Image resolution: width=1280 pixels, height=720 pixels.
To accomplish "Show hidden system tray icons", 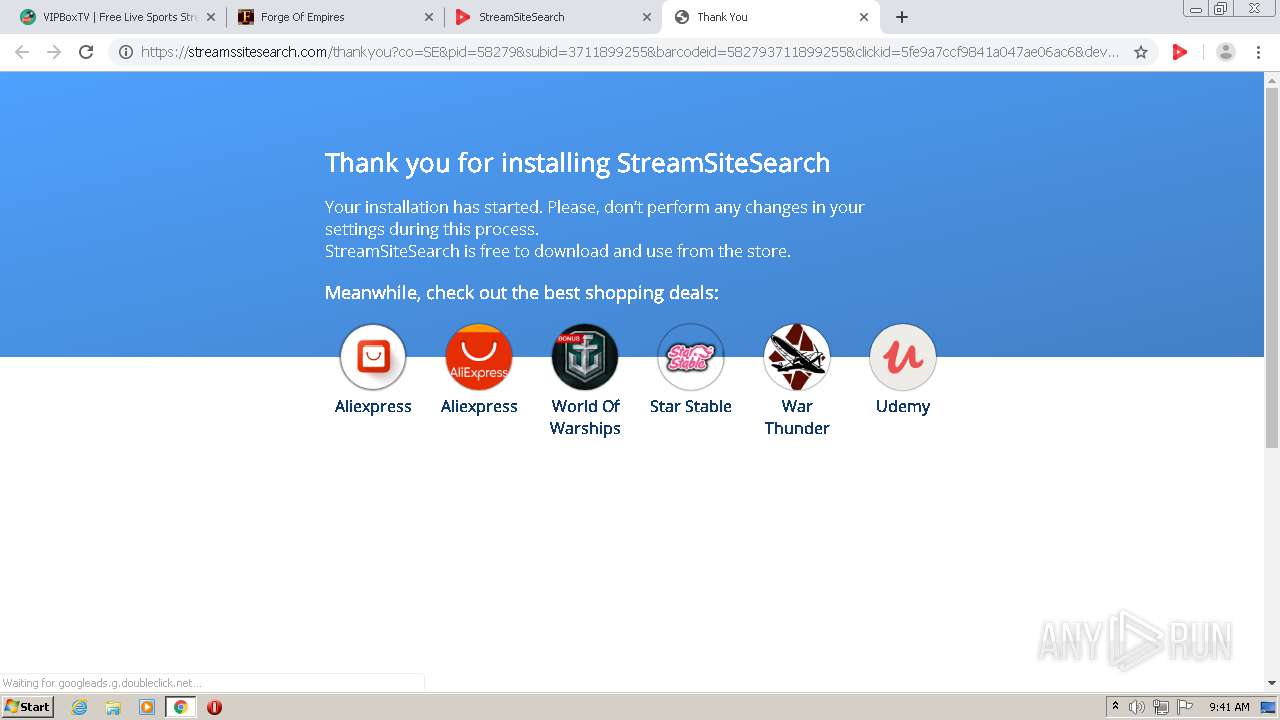I will point(1115,707).
